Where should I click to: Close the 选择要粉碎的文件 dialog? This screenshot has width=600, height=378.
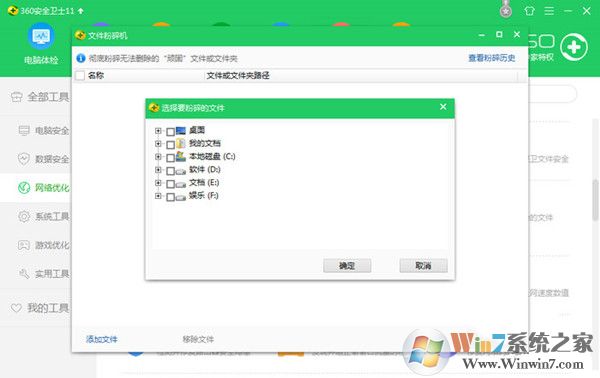click(x=443, y=107)
